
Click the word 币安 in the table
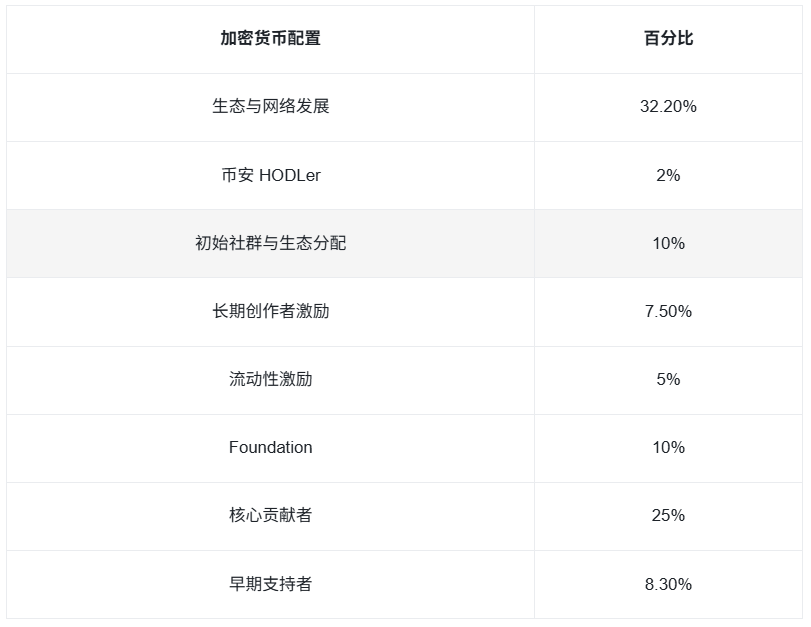(238, 175)
